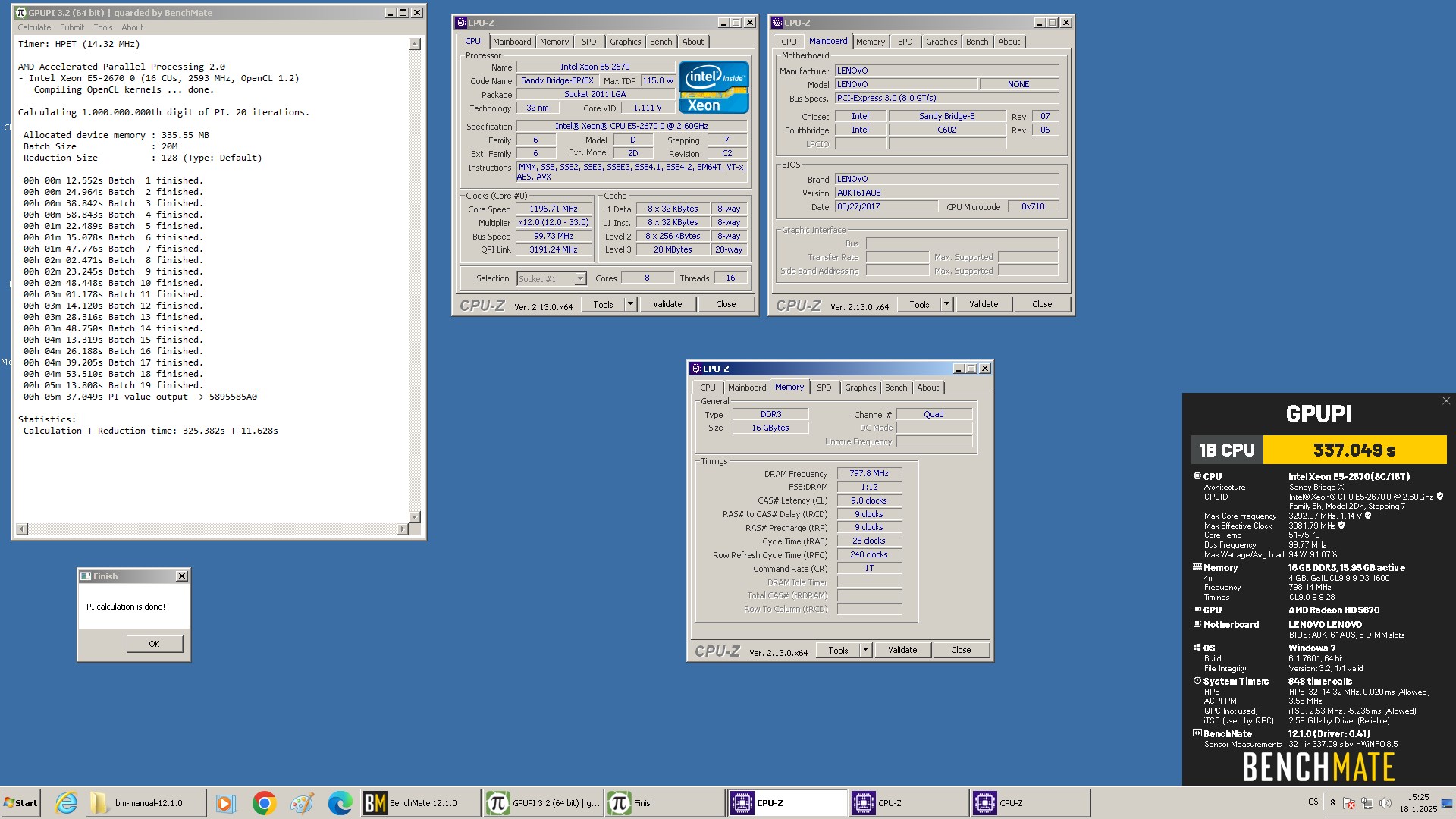Click the DRAM Frequency 797.8 MHz field
Viewport: 1456px width, 819px height.
coord(869,473)
